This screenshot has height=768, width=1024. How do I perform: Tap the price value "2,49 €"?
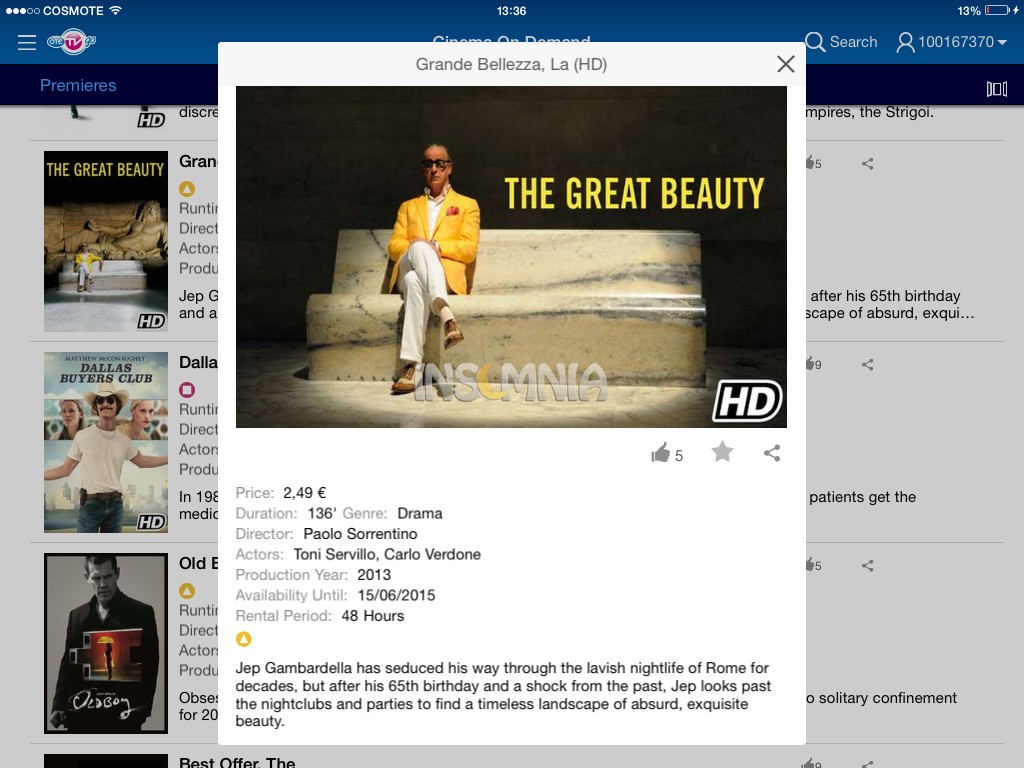pos(304,492)
